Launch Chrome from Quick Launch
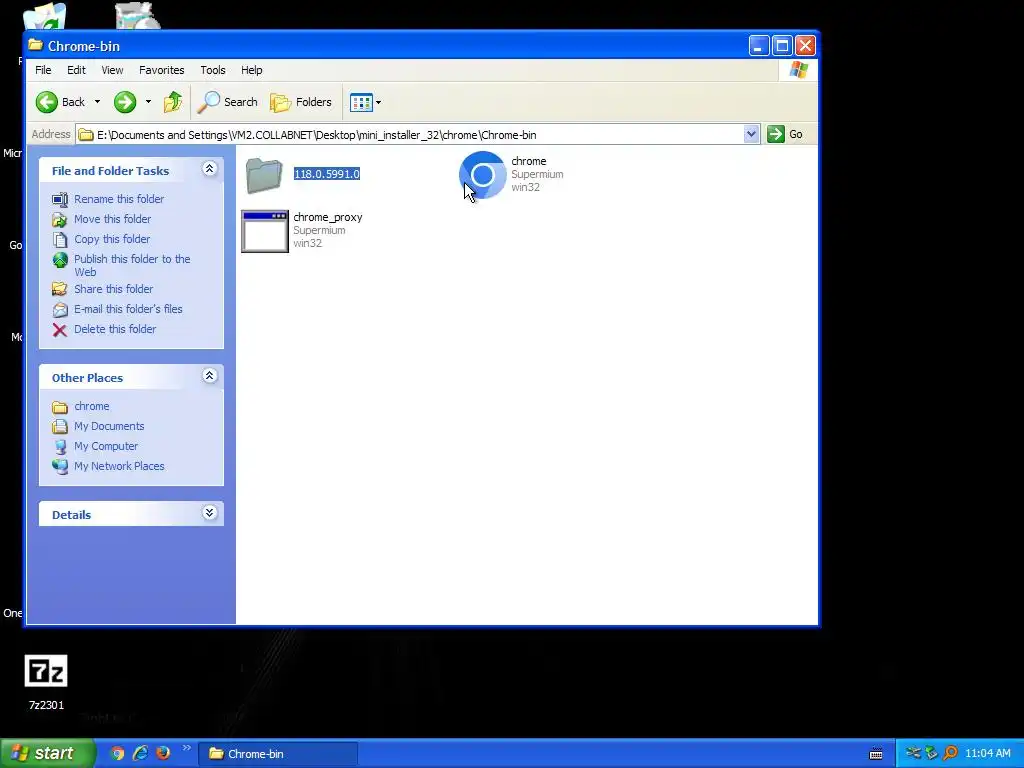 point(118,754)
